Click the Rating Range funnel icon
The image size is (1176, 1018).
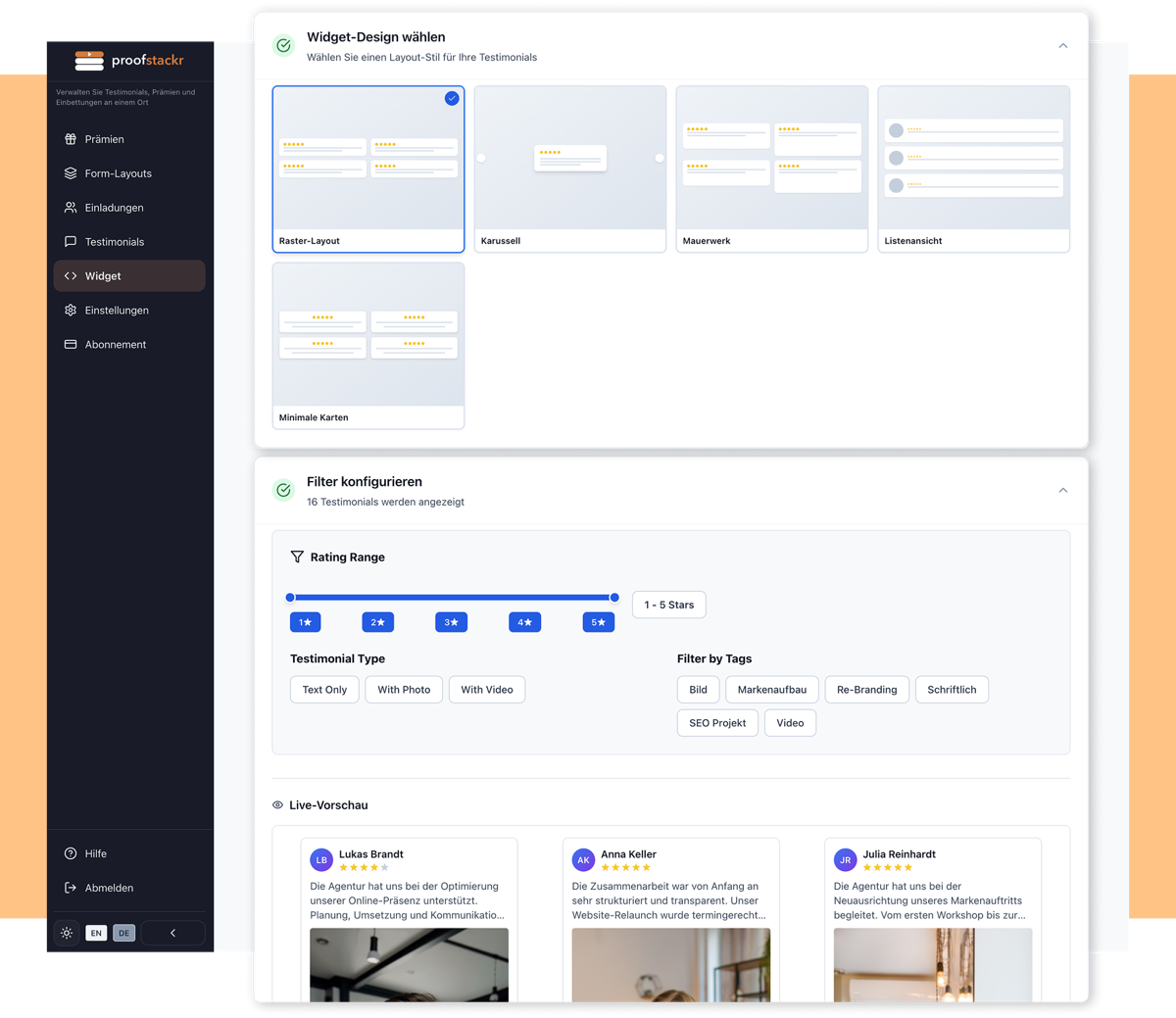click(x=297, y=557)
